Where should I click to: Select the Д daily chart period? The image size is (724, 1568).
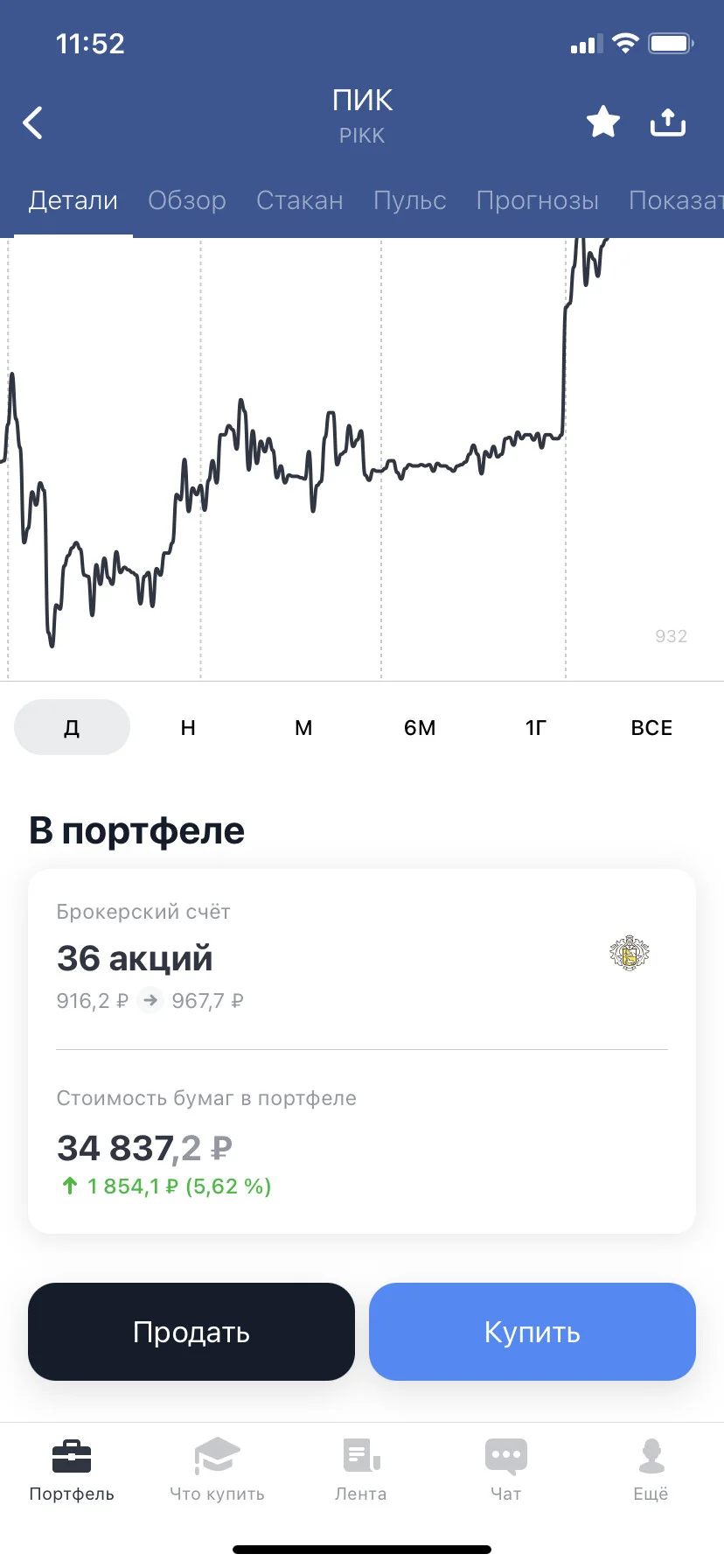click(x=72, y=727)
